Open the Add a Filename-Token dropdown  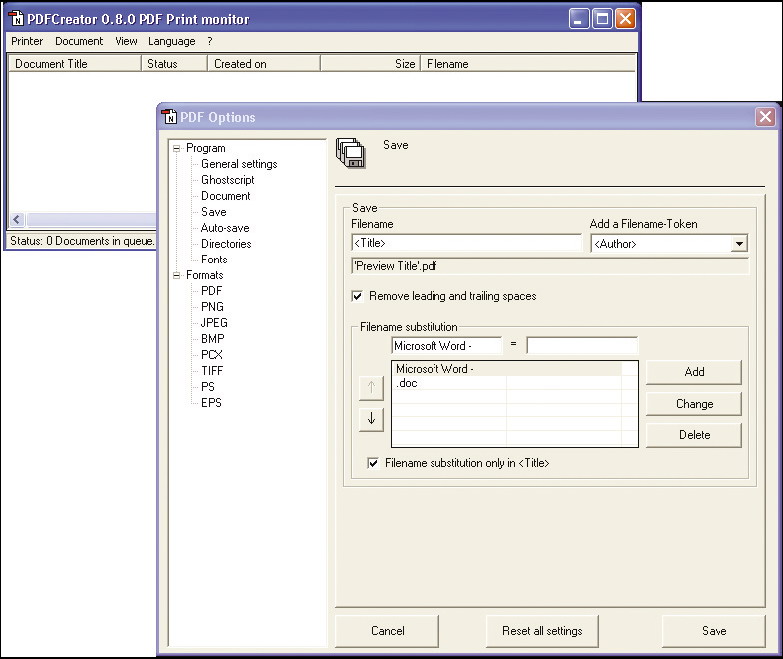coord(739,244)
